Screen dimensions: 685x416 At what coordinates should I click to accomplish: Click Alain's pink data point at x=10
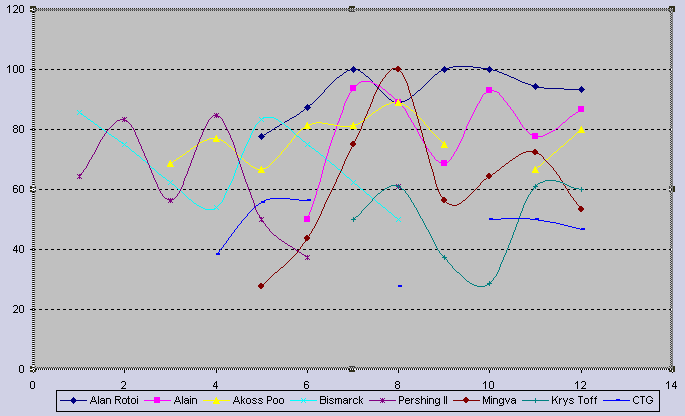click(x=489, y=90)
